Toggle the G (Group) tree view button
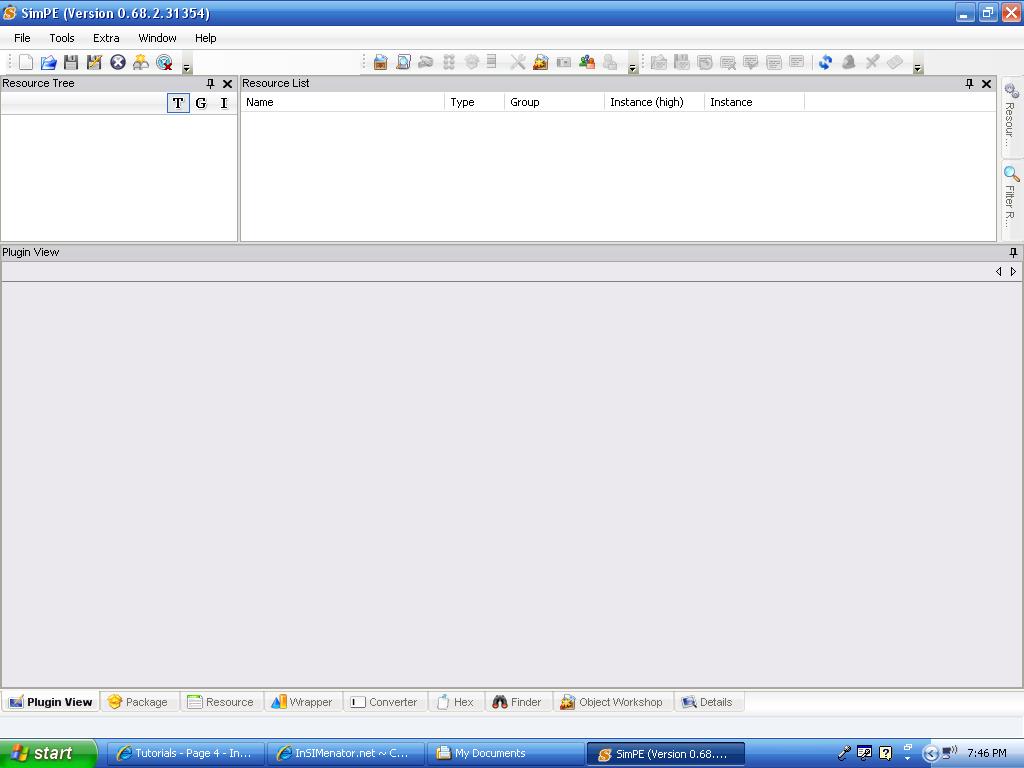The width and height of the screenshot is (1024, 768). click(201, 103)
